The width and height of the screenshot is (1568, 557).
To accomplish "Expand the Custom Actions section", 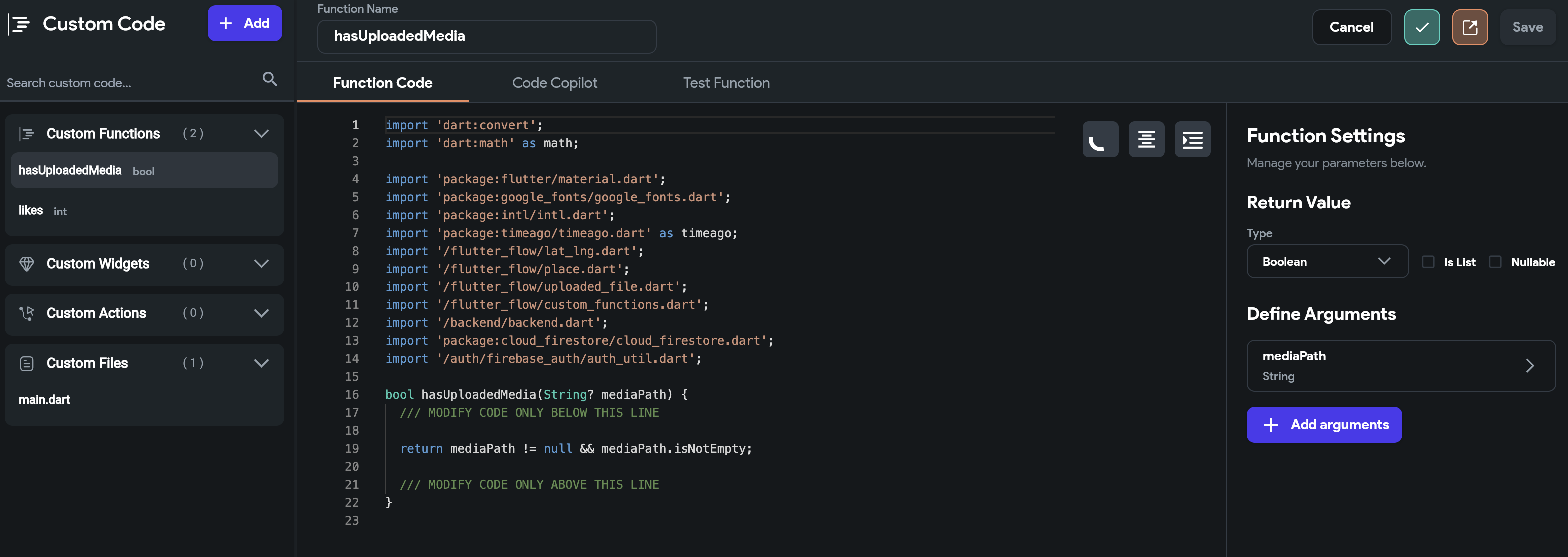I will click(261, 313).
